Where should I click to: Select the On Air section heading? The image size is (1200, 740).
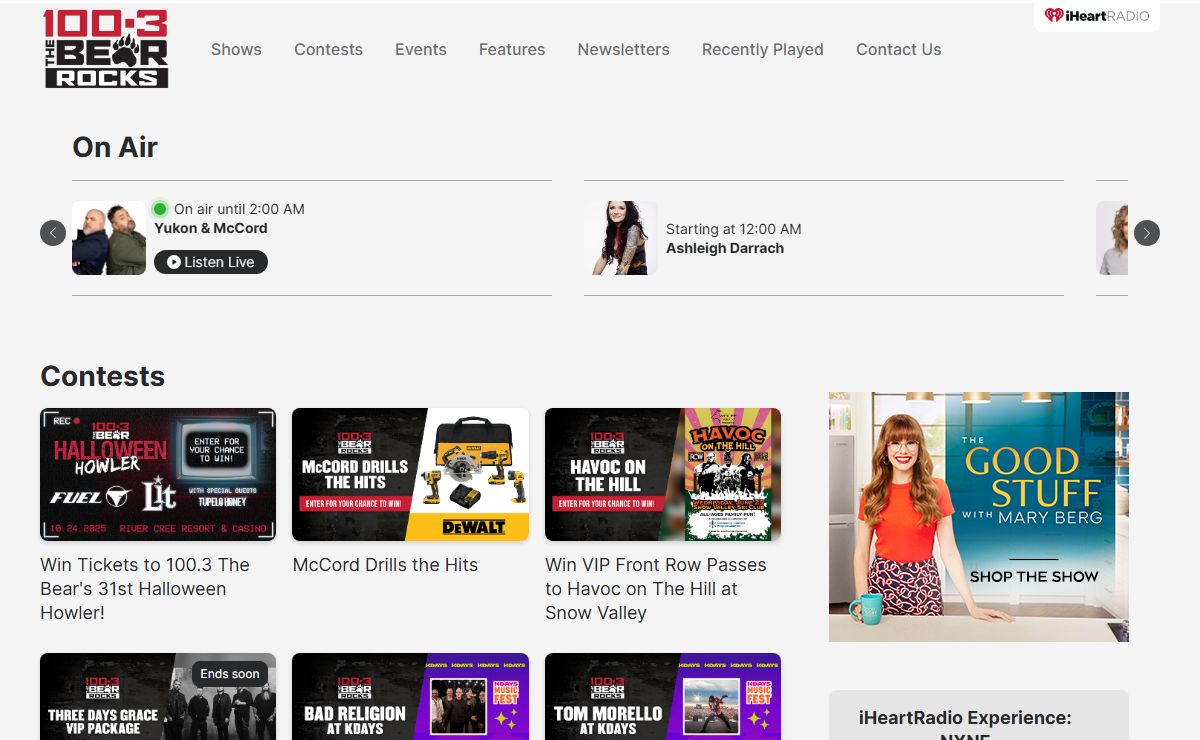(x=115, y=147)
